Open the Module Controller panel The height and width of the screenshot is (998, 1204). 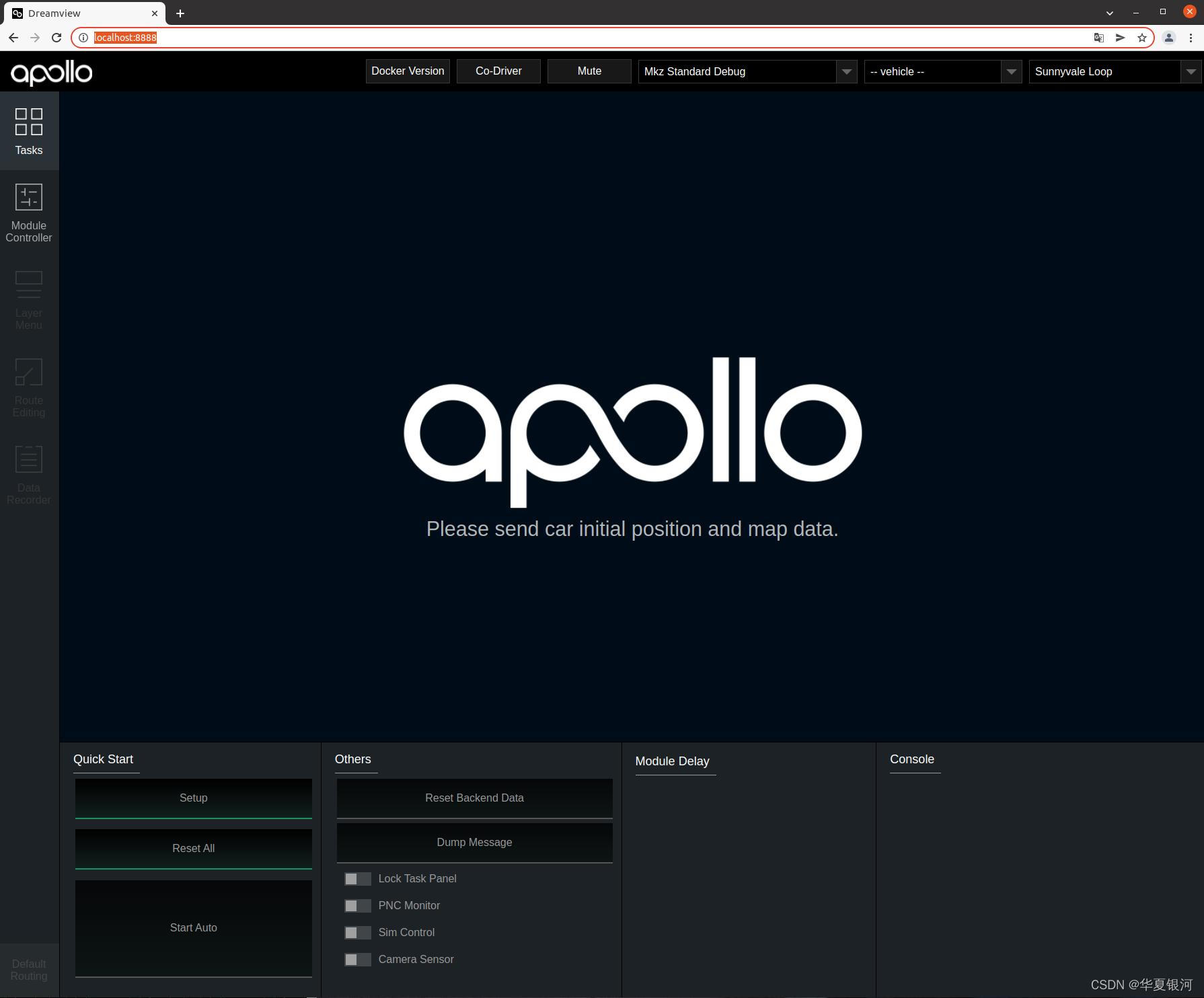29,213
